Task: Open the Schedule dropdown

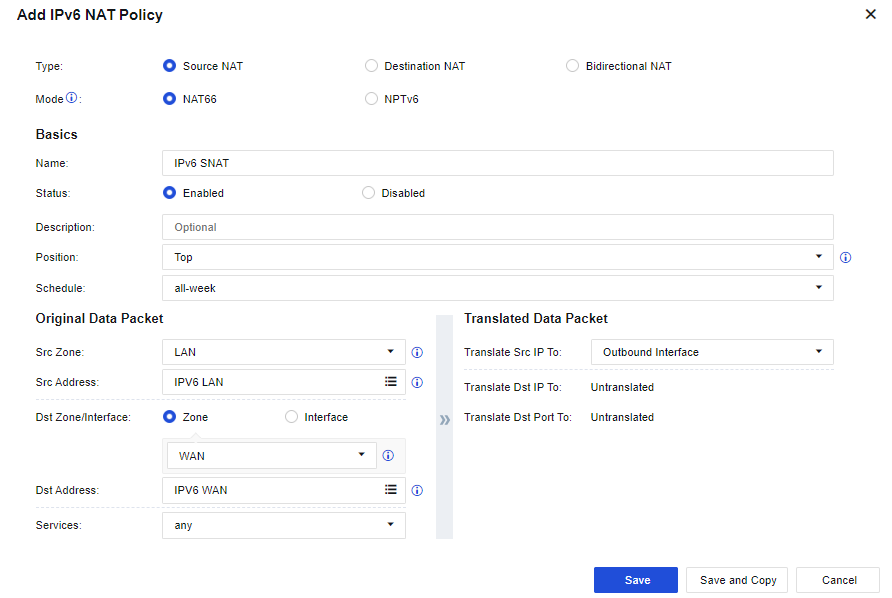Action: pyautogui.click(x=497, y=288)
